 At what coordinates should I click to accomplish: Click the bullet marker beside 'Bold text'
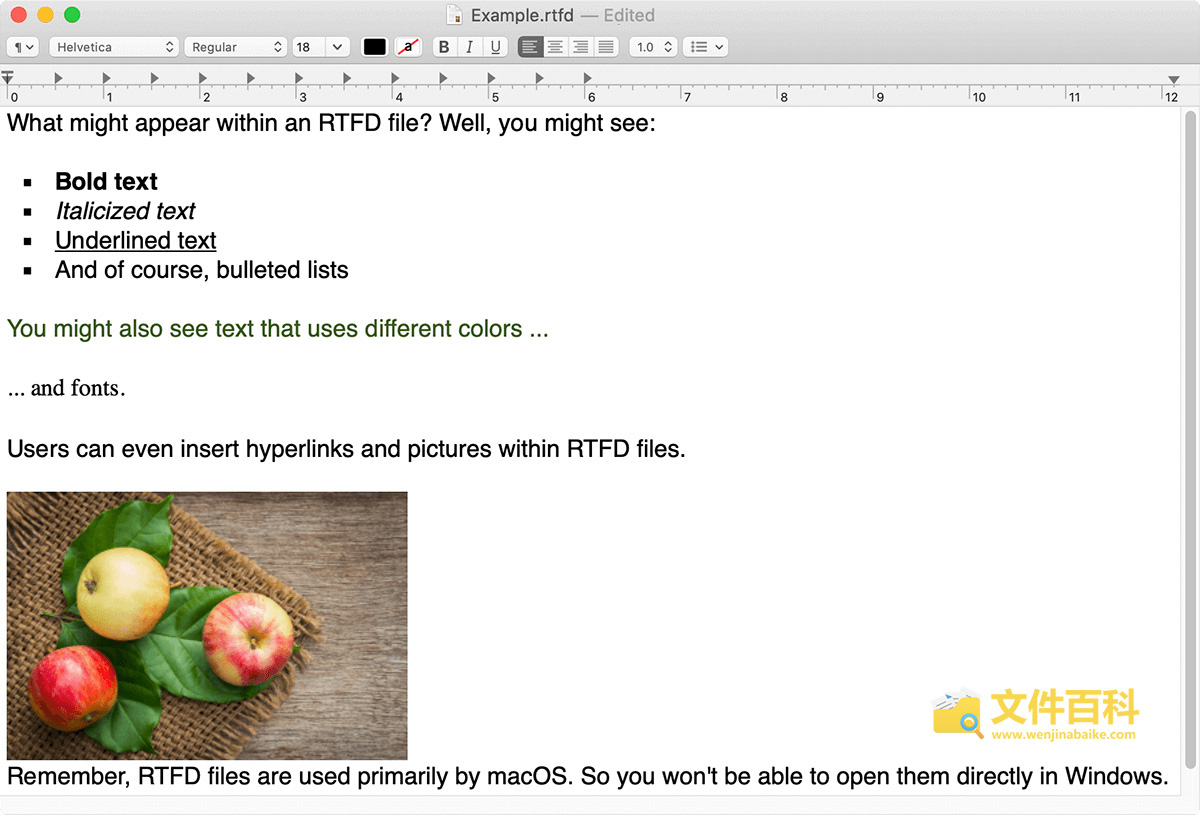click(28, 183)
